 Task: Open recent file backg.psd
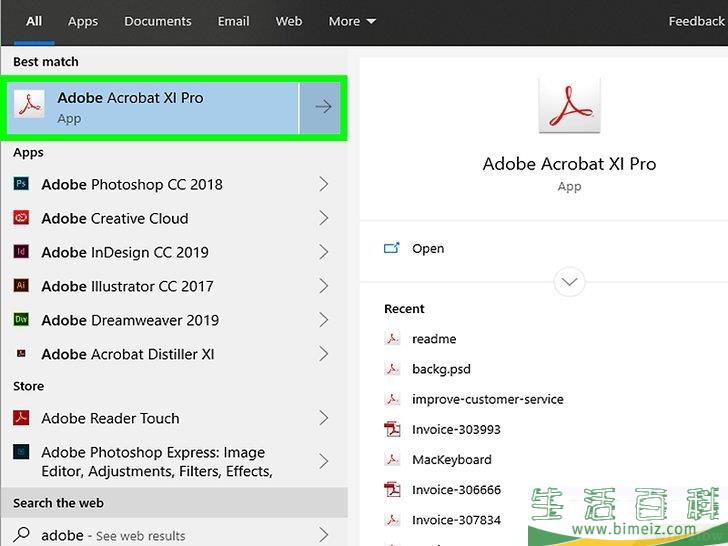tap(442, 369)
